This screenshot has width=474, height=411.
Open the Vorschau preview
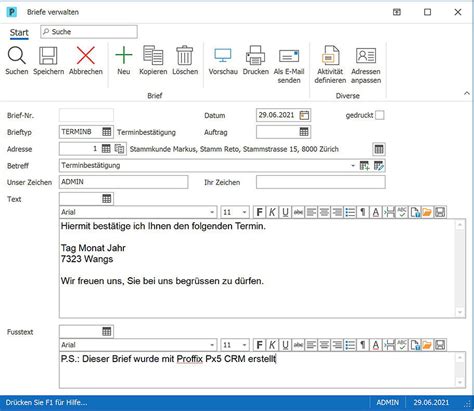[223, 56]
